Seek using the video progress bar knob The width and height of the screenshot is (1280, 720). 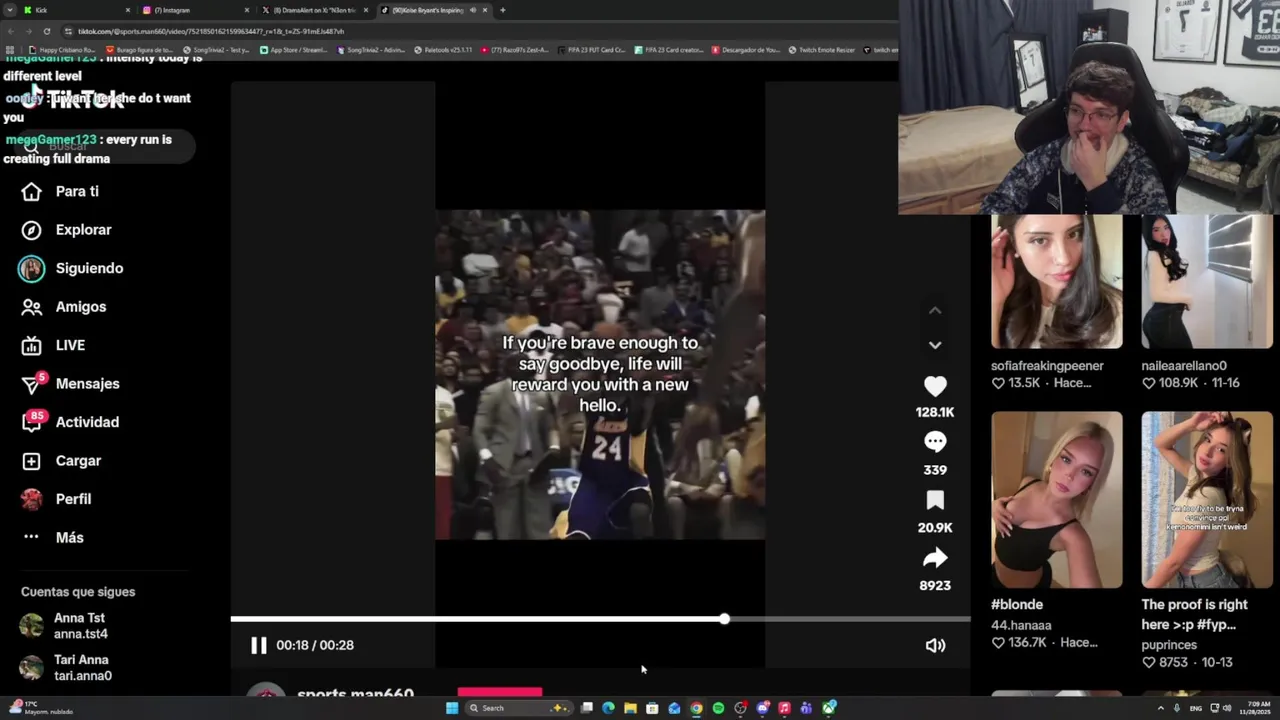click(x=724, y=619)
